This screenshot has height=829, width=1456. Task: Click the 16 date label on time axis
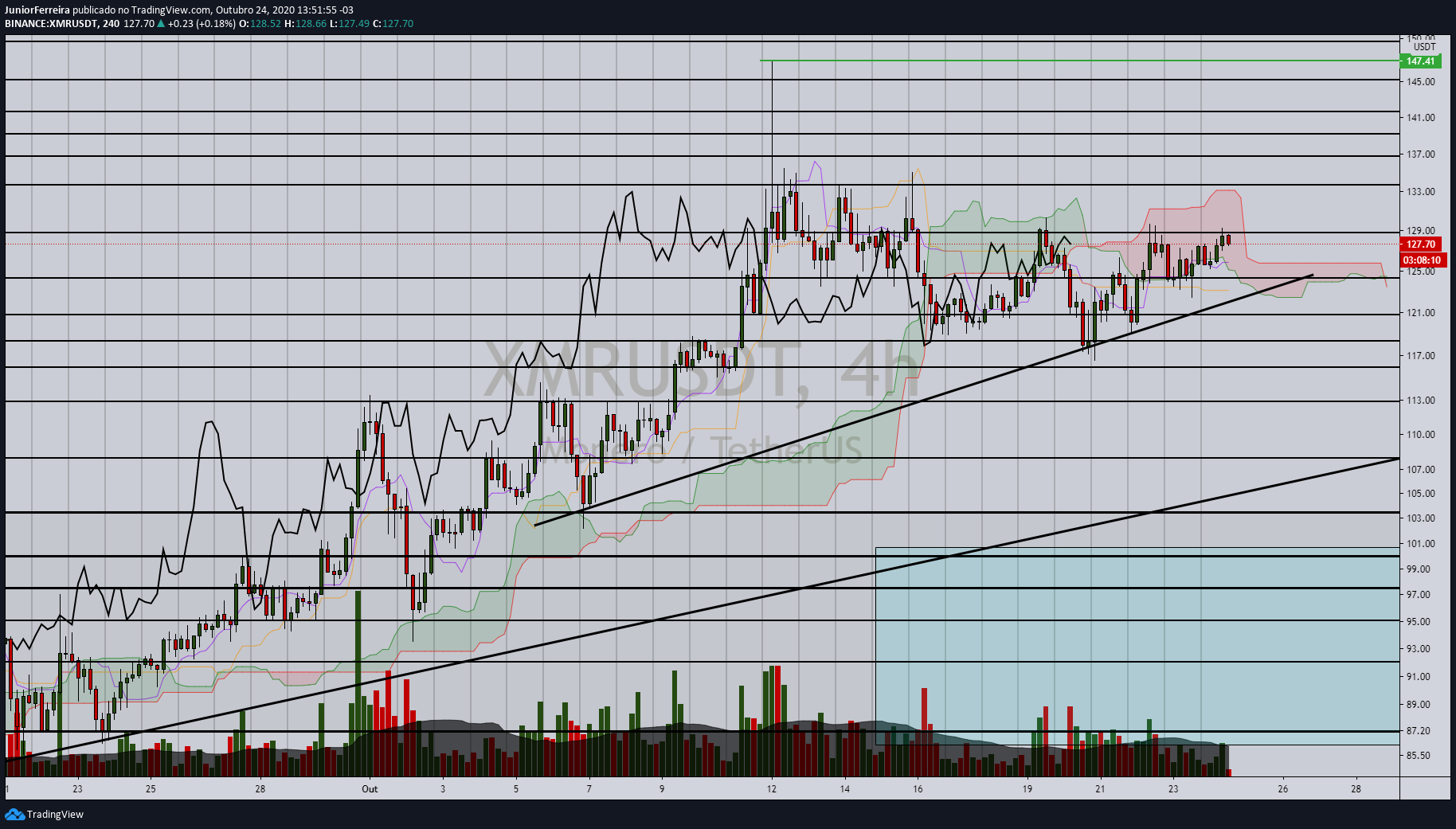918,789
